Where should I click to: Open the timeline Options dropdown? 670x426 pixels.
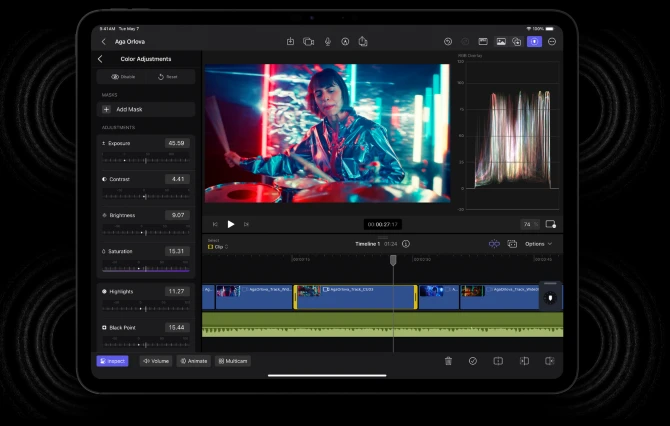[538, 244]
